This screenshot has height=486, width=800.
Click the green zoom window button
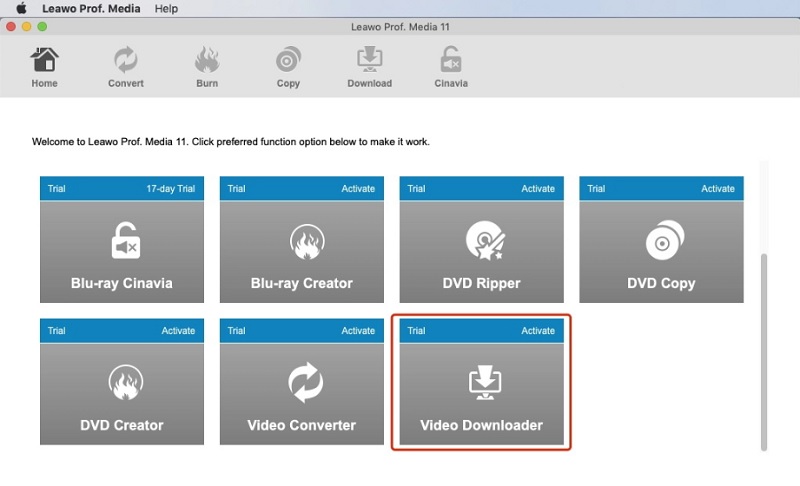[x=42, y=27]
